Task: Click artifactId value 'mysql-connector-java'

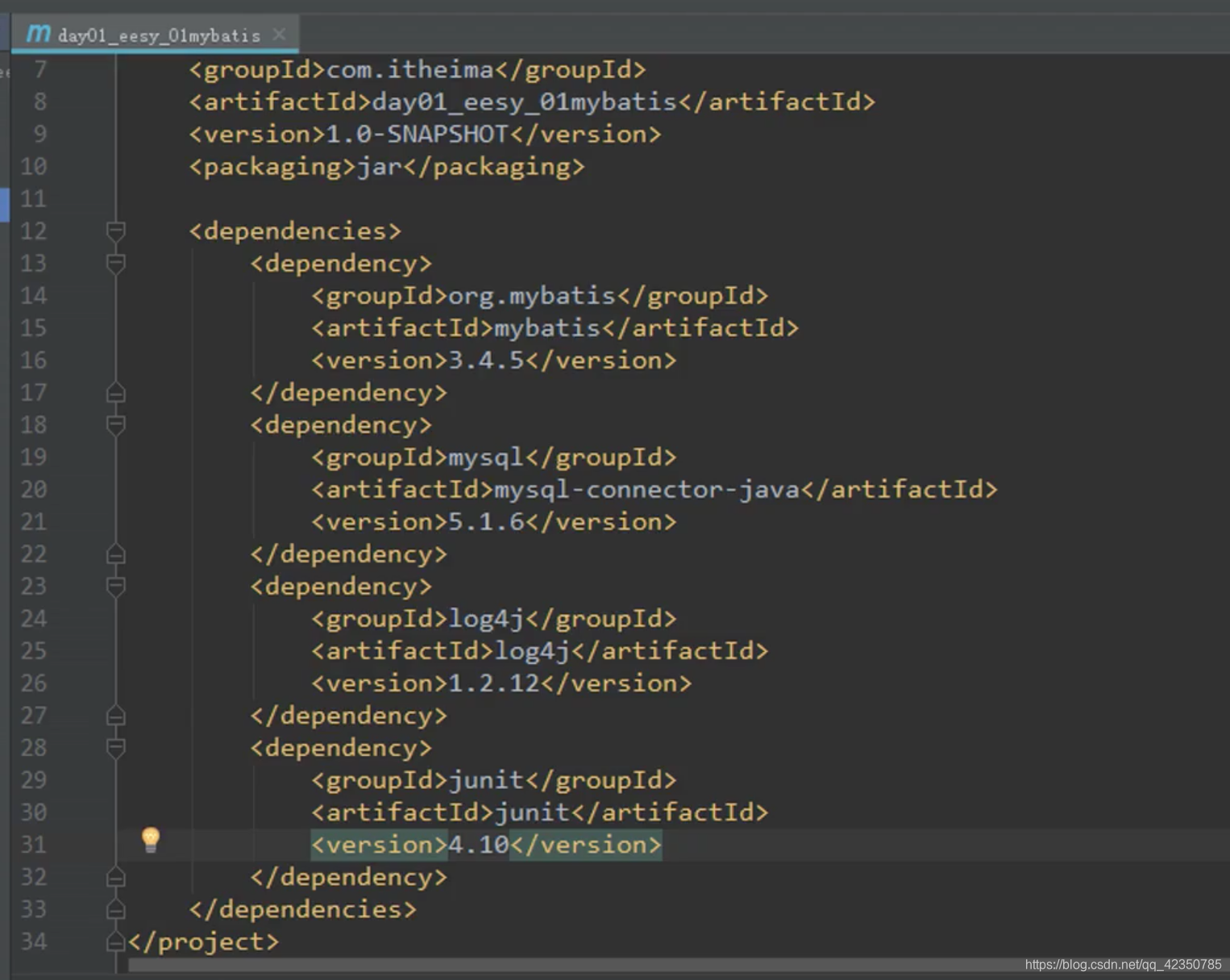Action: (x=646, y=489)
